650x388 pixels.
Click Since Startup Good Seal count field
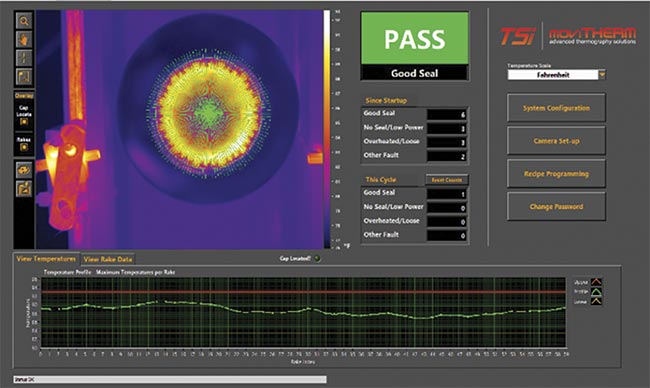[x=447, y=114]
